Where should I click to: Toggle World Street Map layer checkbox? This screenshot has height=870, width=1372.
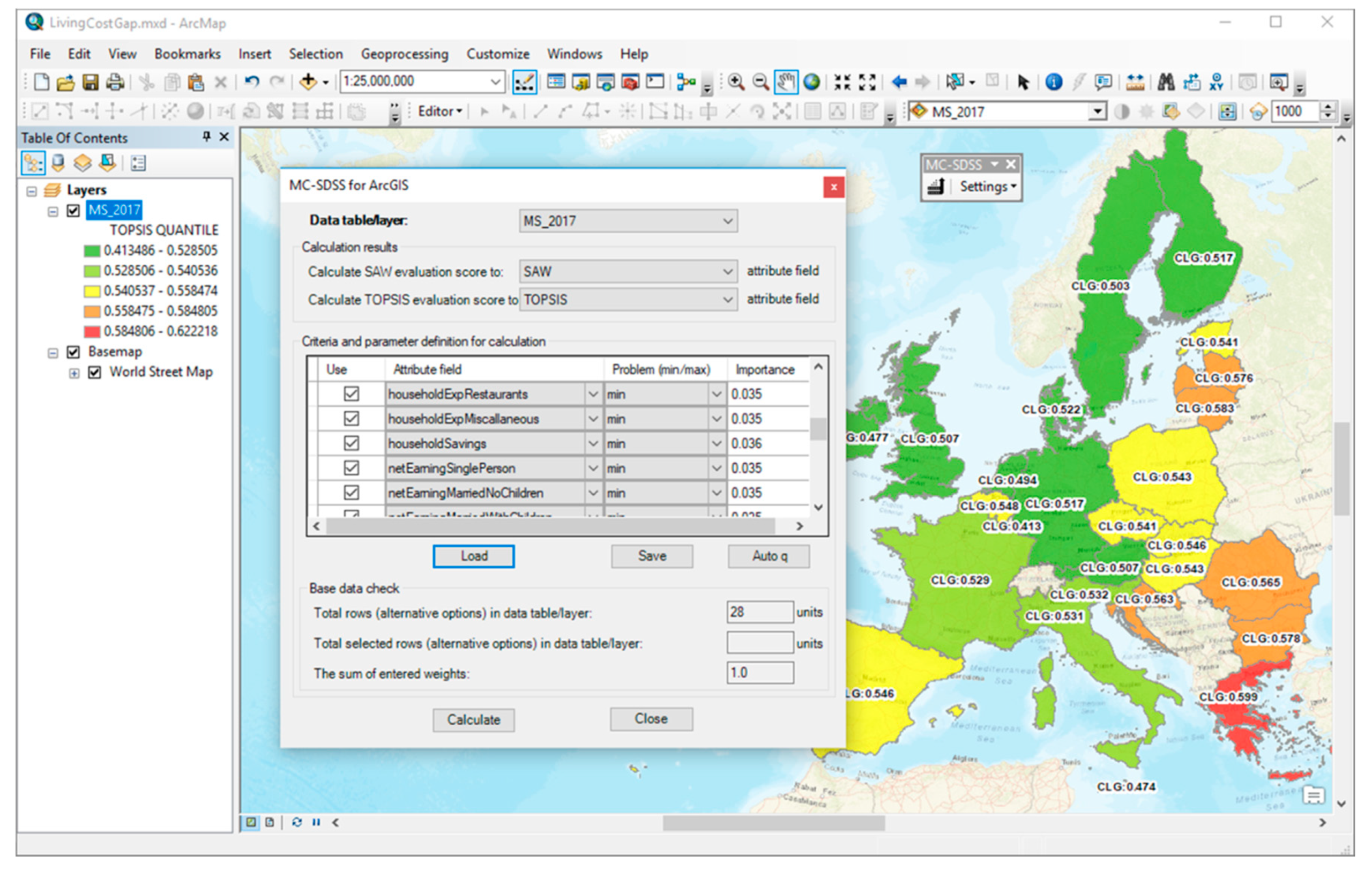tap(94, 372)
